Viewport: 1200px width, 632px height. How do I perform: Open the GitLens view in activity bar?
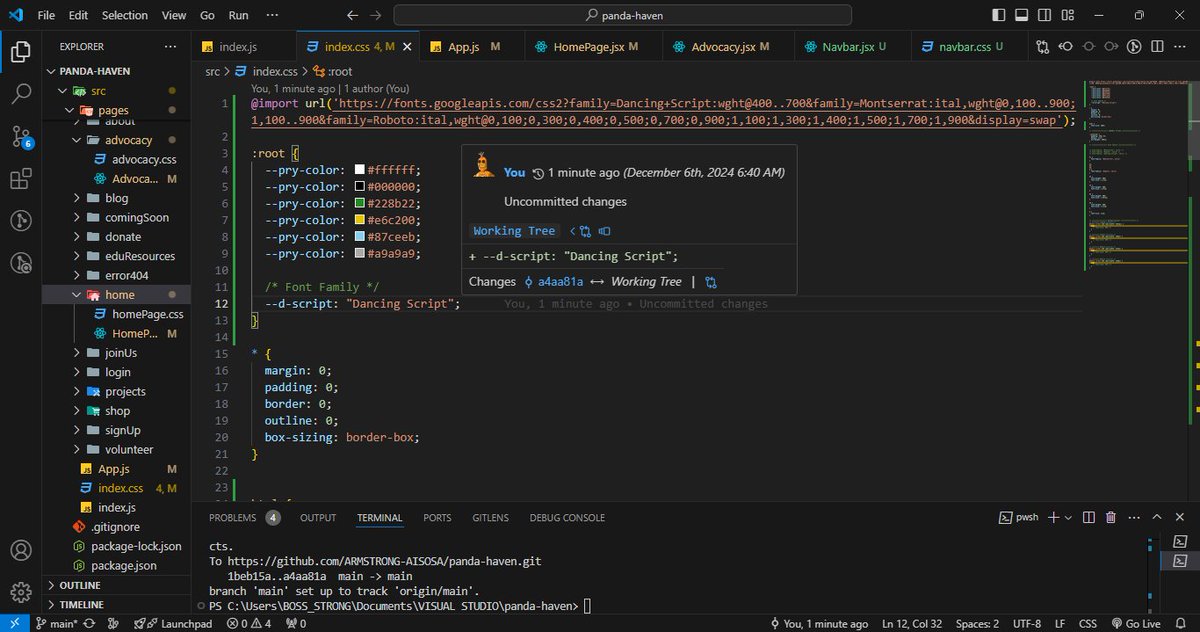[20, 221]
